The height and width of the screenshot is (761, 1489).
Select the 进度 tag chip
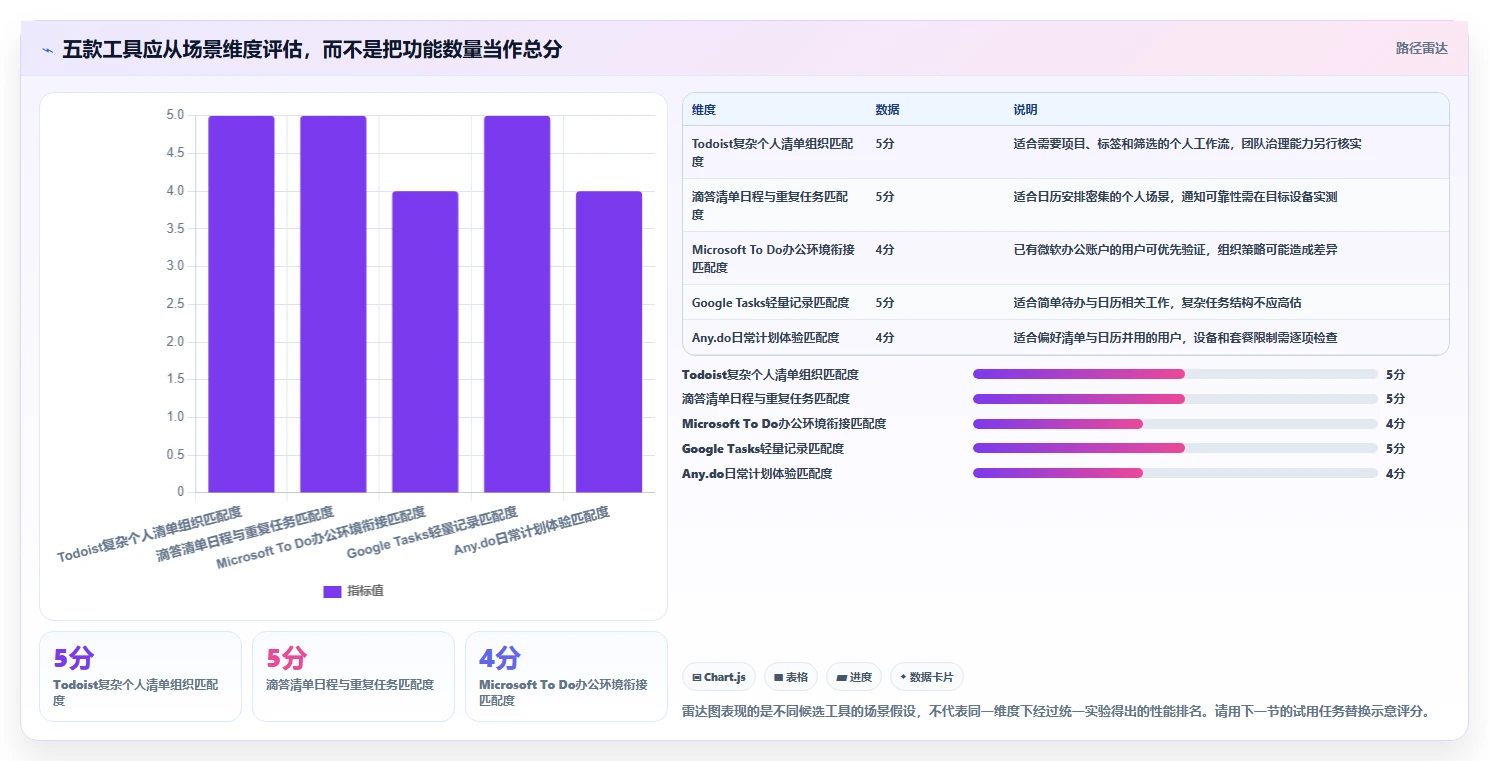(854, 677)
